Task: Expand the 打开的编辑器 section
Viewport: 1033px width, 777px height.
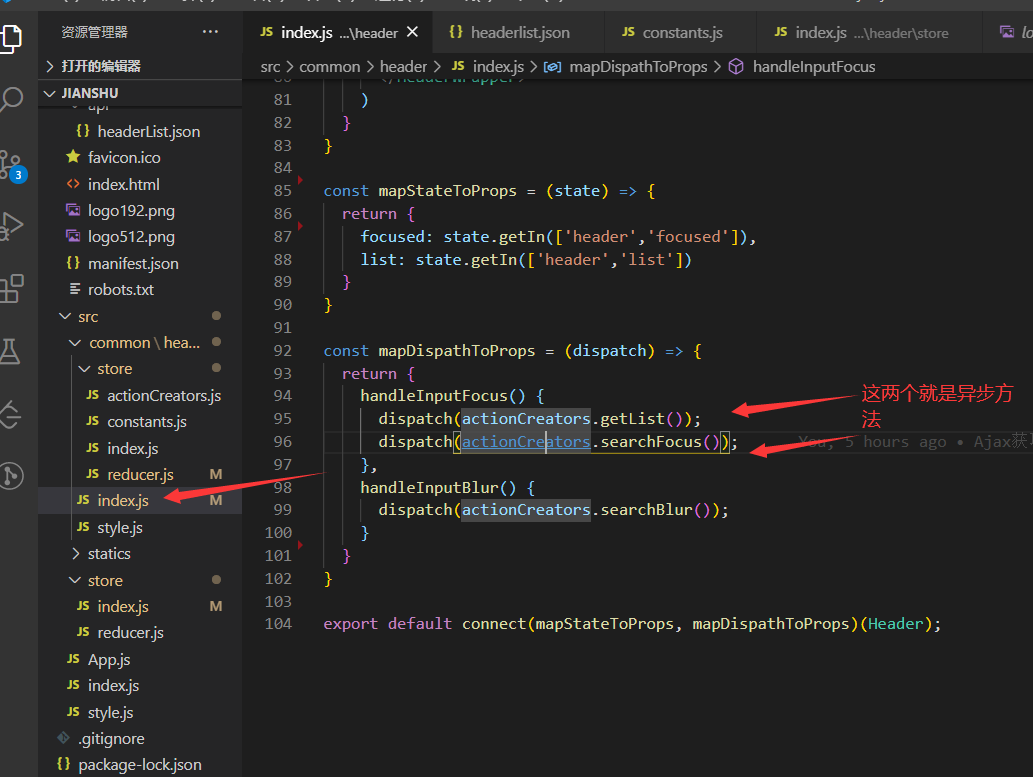Action: point(140,66)
